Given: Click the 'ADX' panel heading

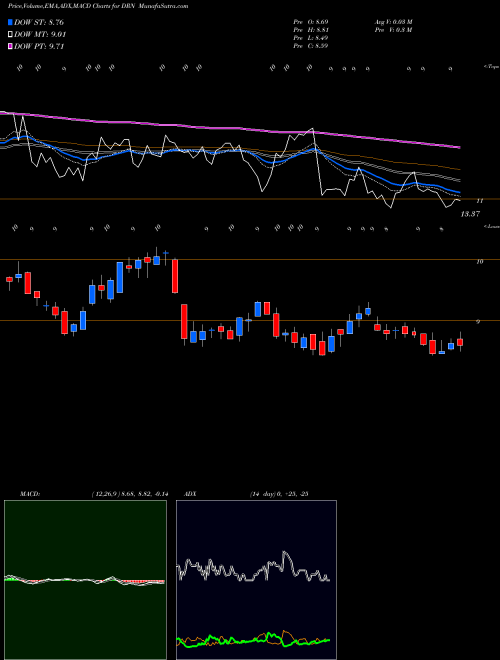Looking at the screenshot, I should (190, 494).
